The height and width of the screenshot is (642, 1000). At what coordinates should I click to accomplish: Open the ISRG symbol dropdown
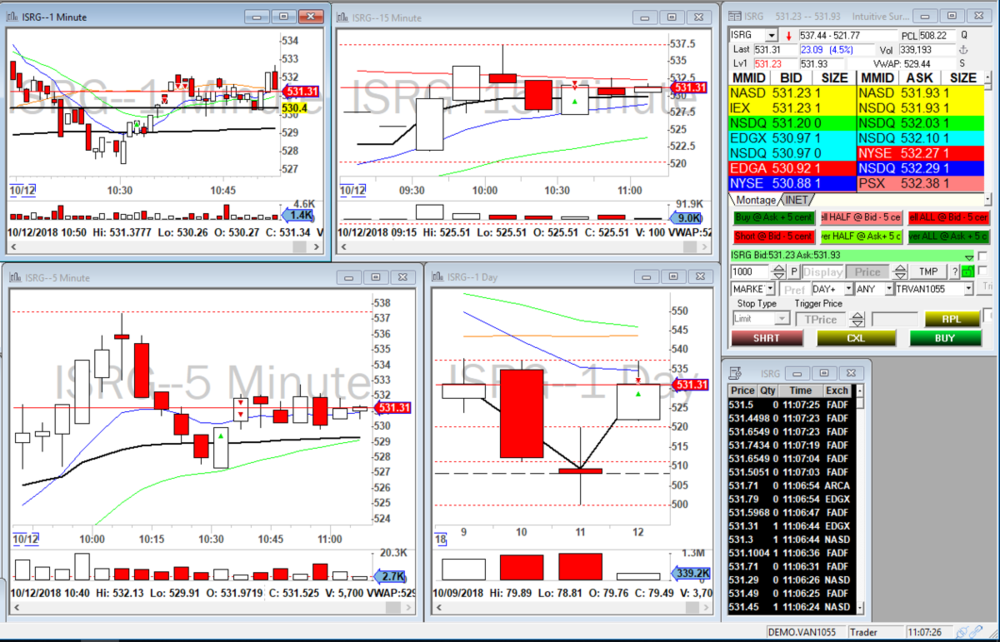[772, 35]
